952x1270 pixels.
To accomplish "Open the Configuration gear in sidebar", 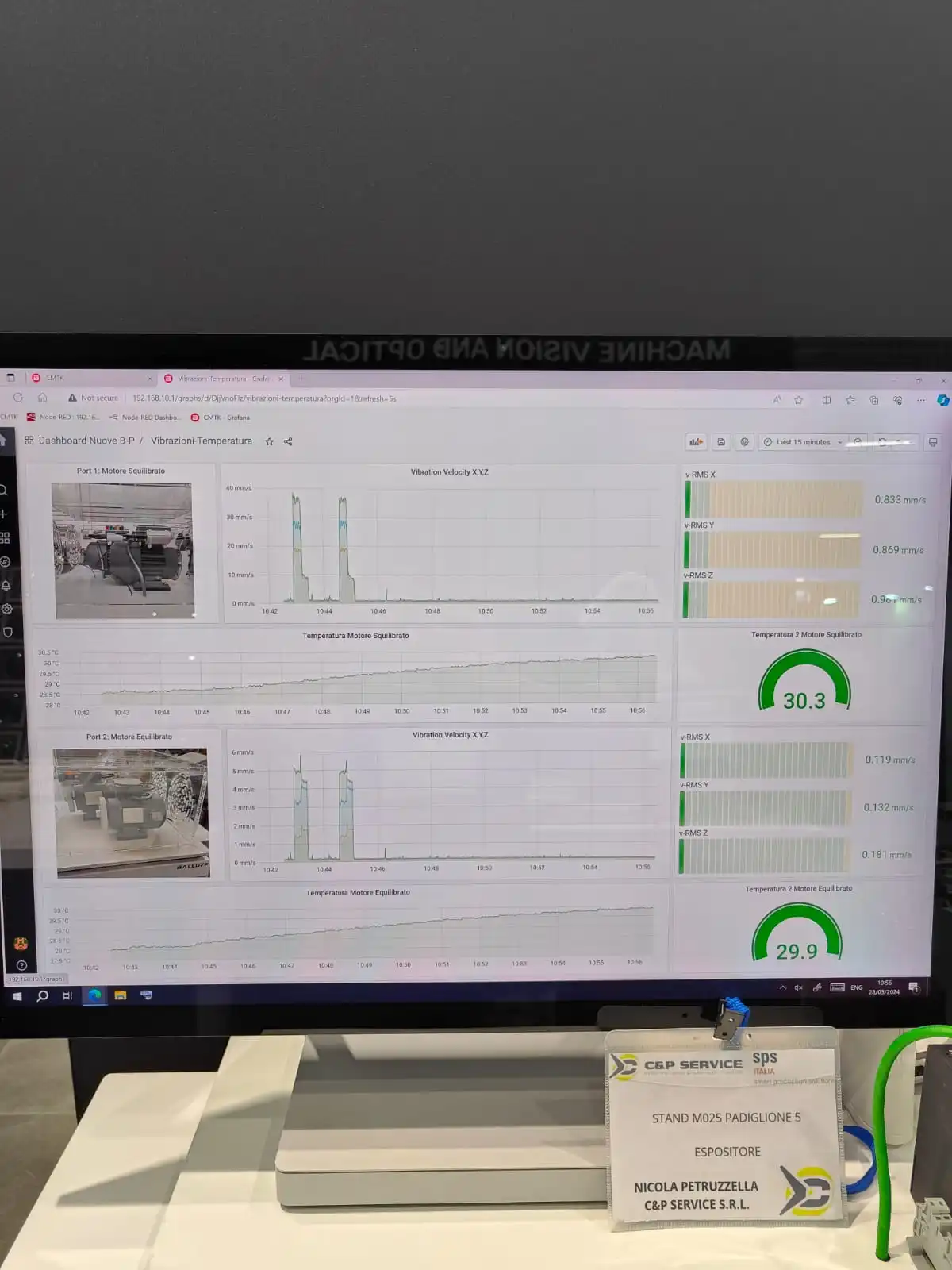I will coord(6,609).
